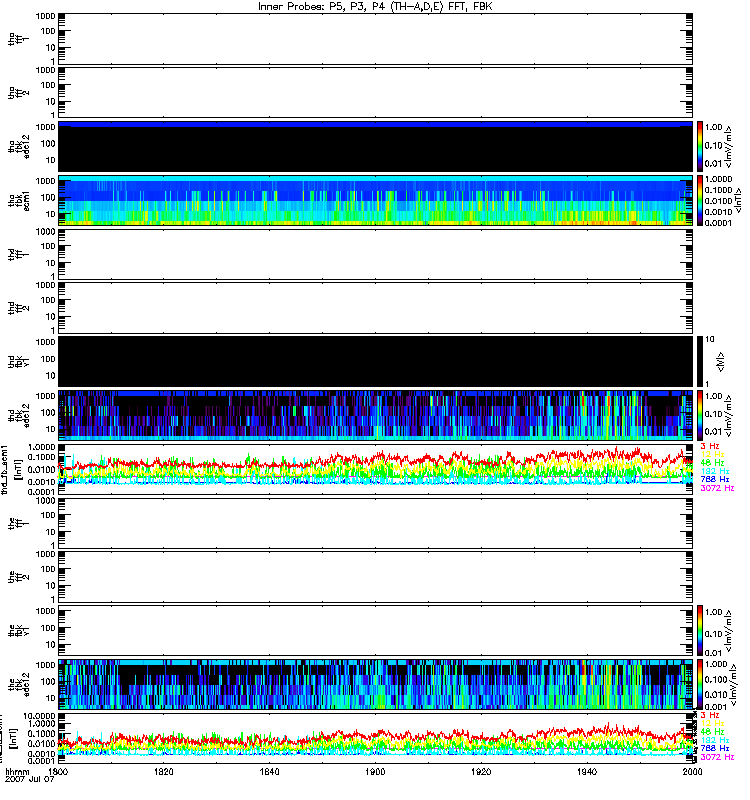Click the "thd_fb_scm1" y-axis title
Image resolution: width=750 pixels, height=800 pixels.
coord(4,469)
